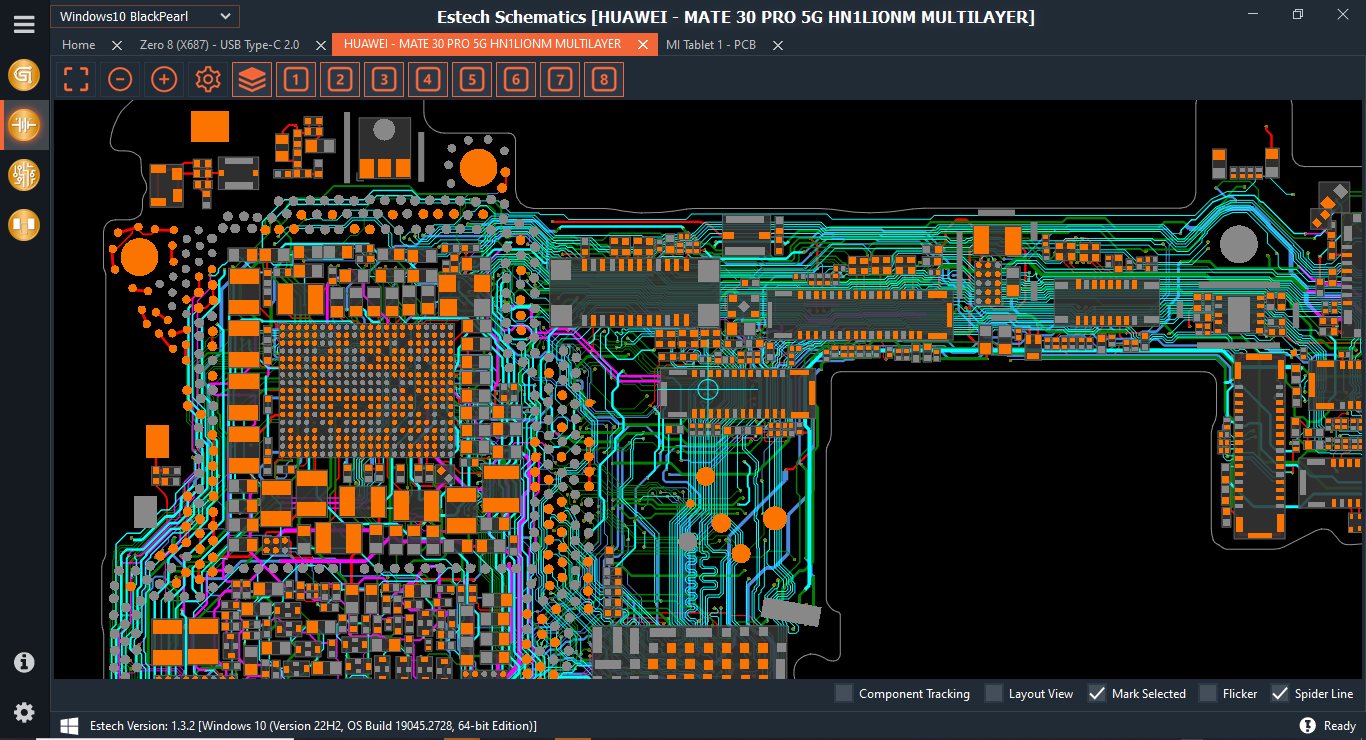Uncheck the Spider Line checkbox
The width and height of the screenshot is (1366, 740).
pos(1280,693)
